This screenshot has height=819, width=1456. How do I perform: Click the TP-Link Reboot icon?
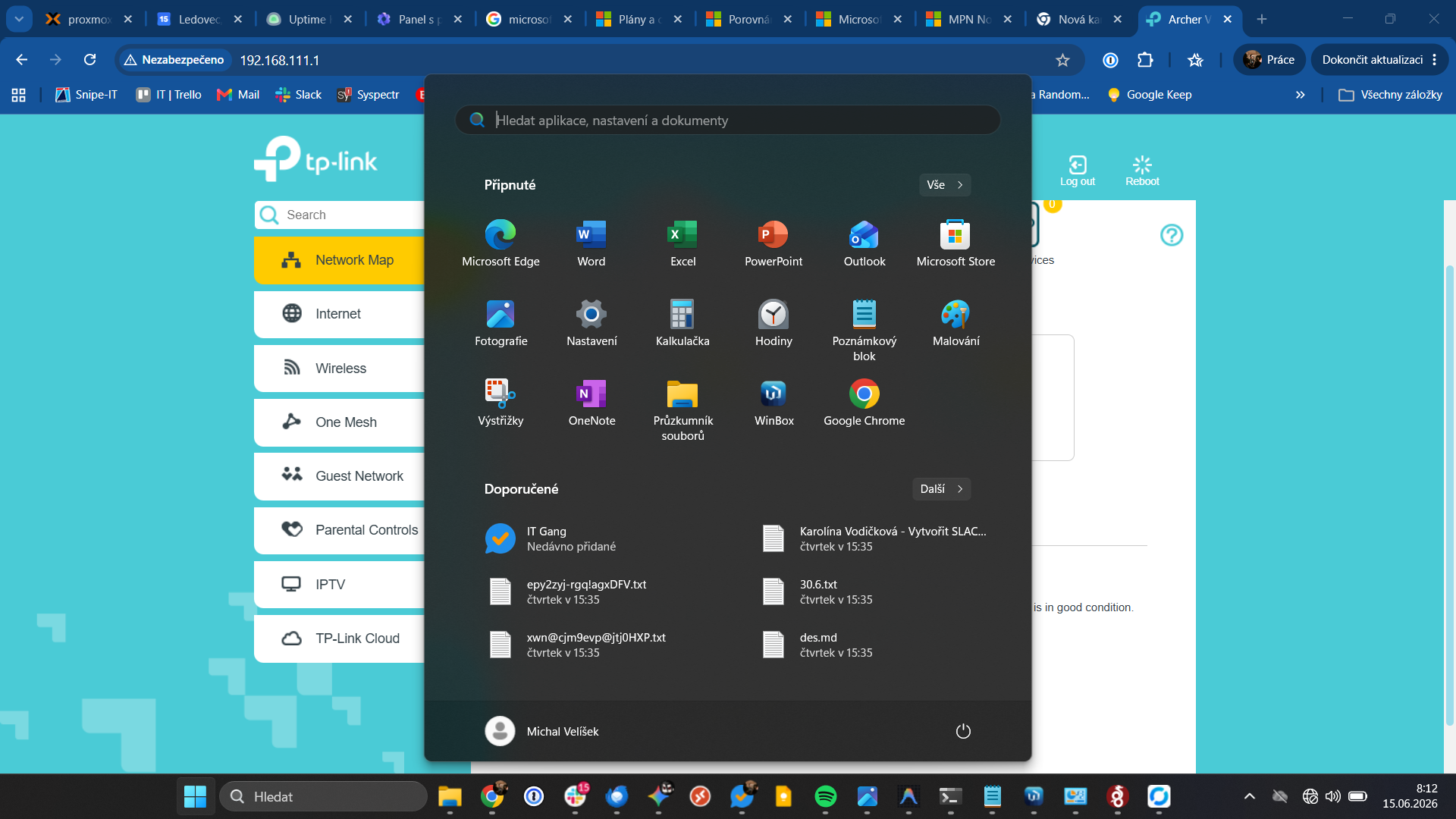[1142, 171]
